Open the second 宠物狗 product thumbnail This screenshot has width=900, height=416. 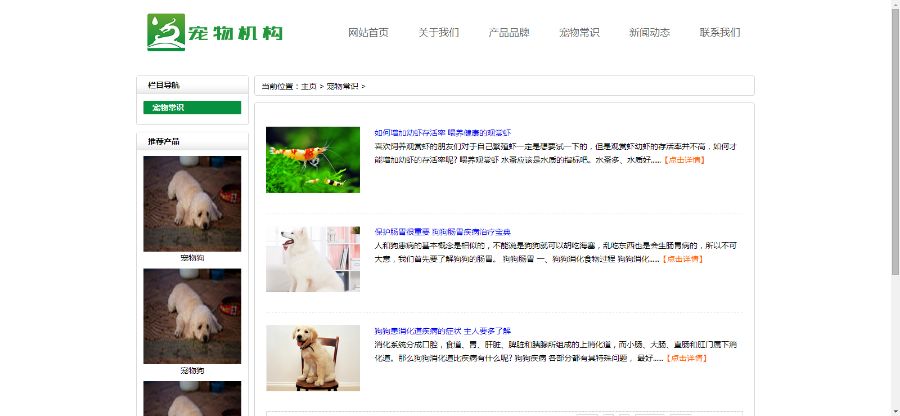click(x=192, y=316)
